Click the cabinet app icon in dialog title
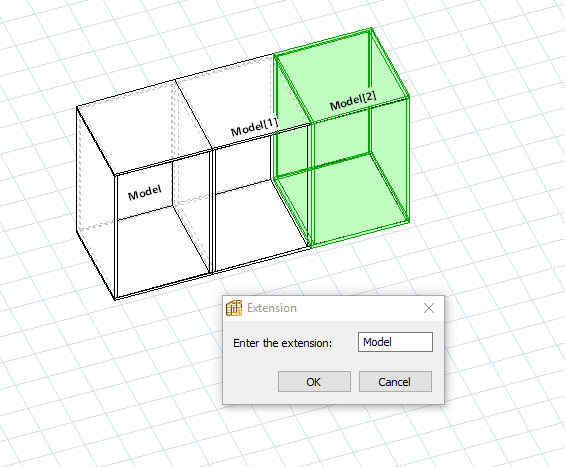This screenshot has height=467, width=565. pyautogui.click(x=234, y=308)
